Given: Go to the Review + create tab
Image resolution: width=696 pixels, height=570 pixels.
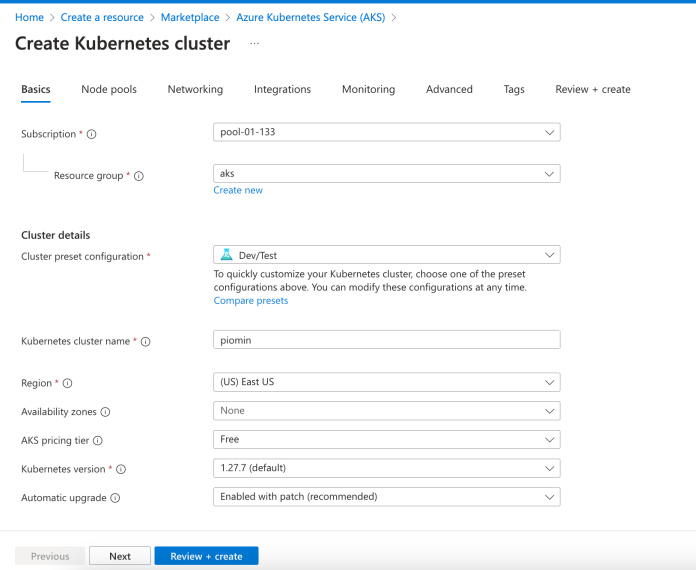Looking at the screenshot, I should (593, 89).
